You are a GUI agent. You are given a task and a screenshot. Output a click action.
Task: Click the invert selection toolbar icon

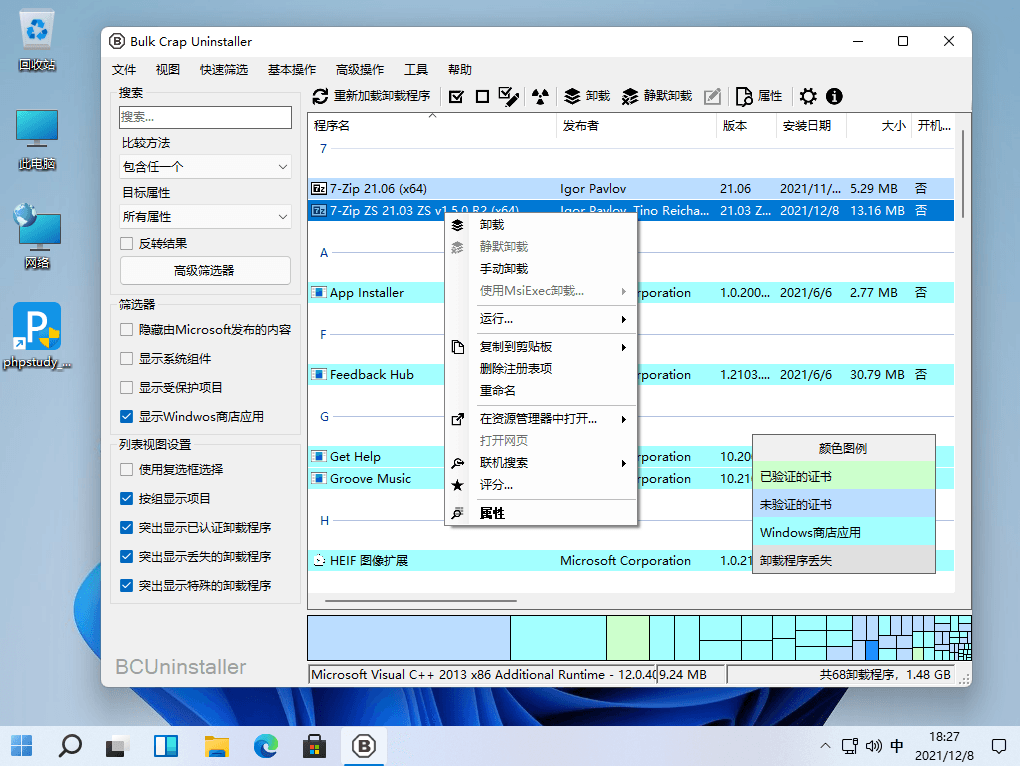(x=509, y=96)
